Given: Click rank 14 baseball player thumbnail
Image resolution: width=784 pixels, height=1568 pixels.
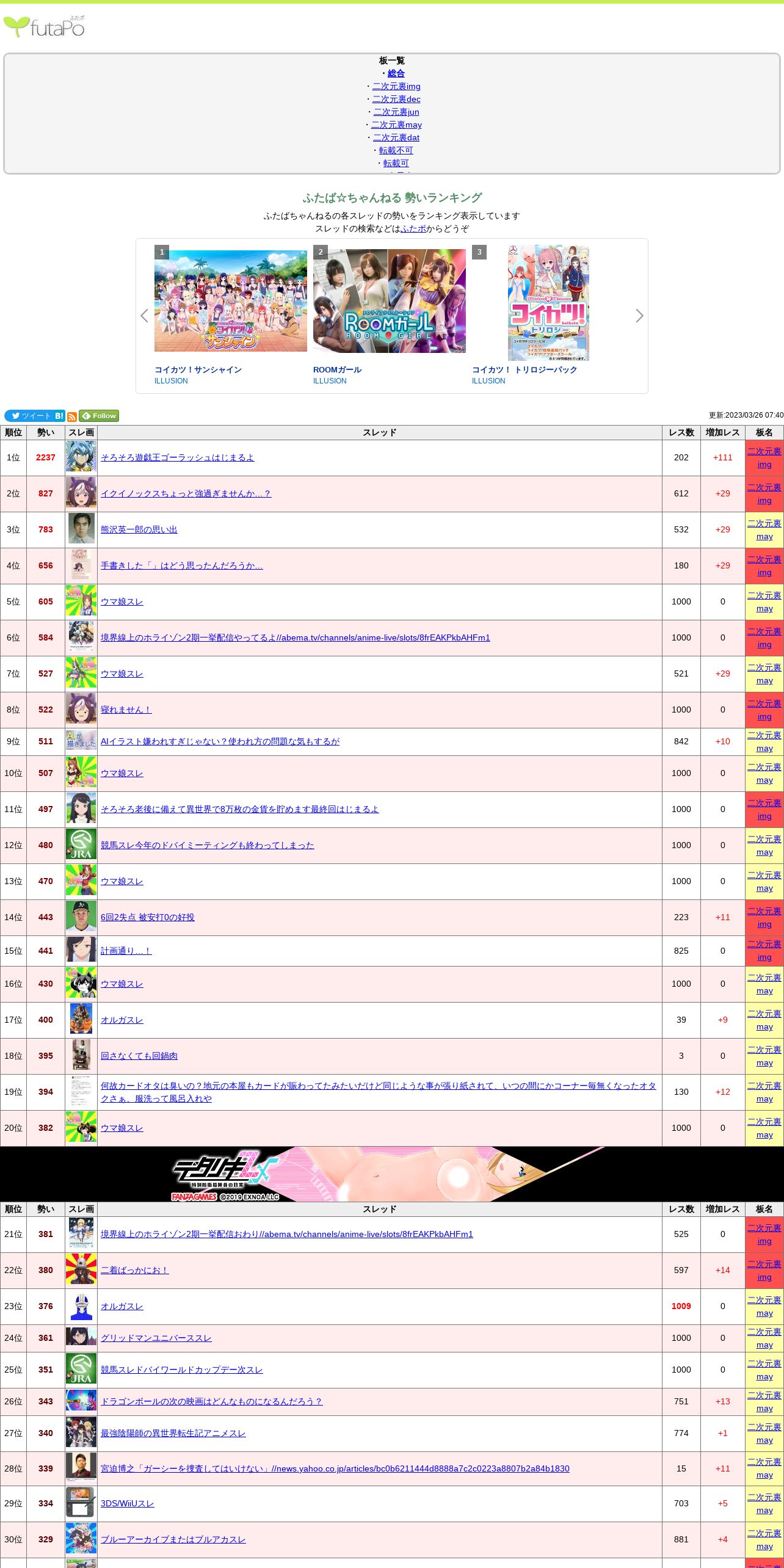Looking at the screenshot, I should [x=81, y=917].
